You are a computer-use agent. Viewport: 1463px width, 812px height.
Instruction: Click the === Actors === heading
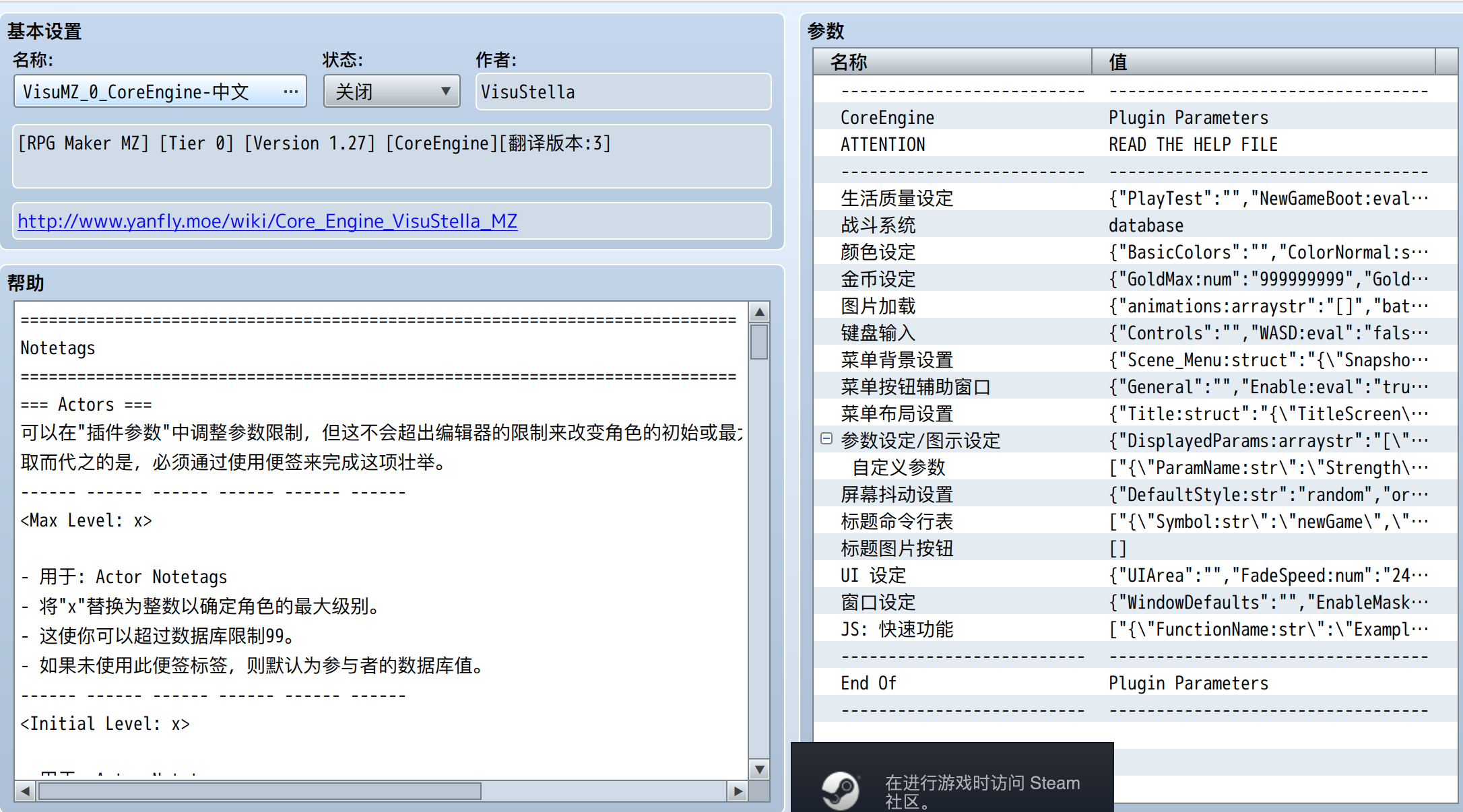point(86,405)
